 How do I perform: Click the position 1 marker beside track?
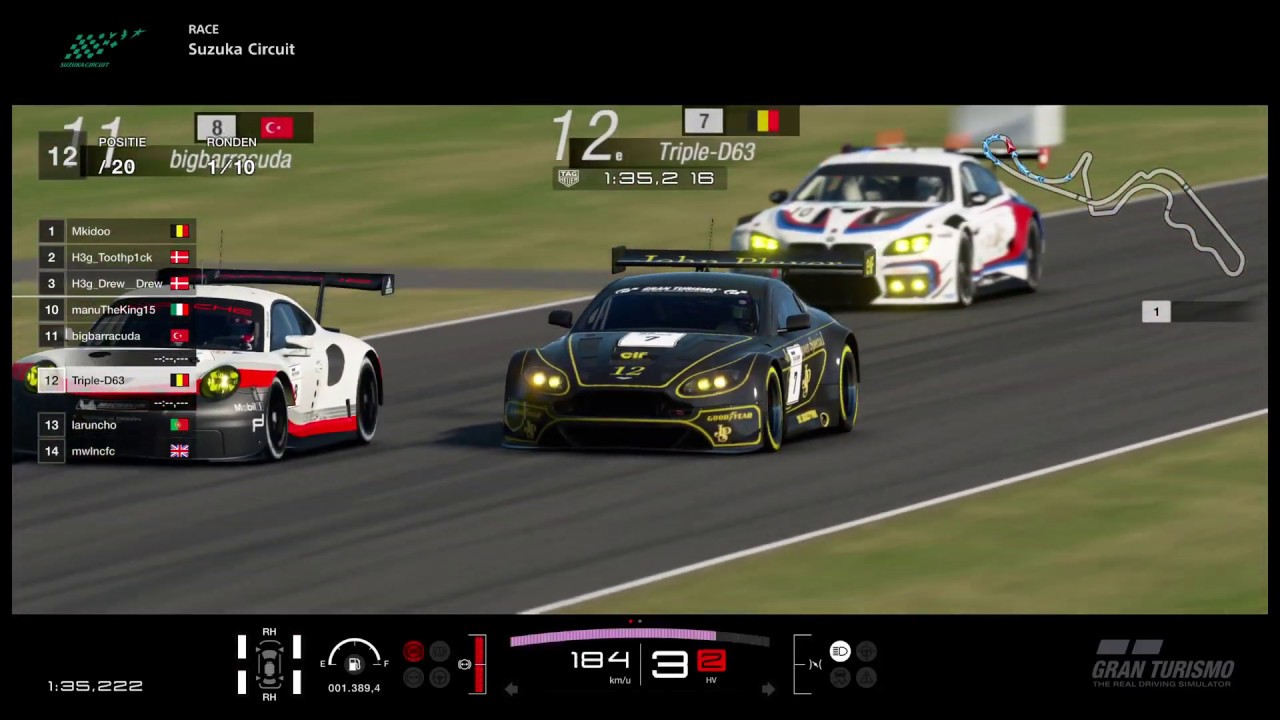(x=1156, y=312)
